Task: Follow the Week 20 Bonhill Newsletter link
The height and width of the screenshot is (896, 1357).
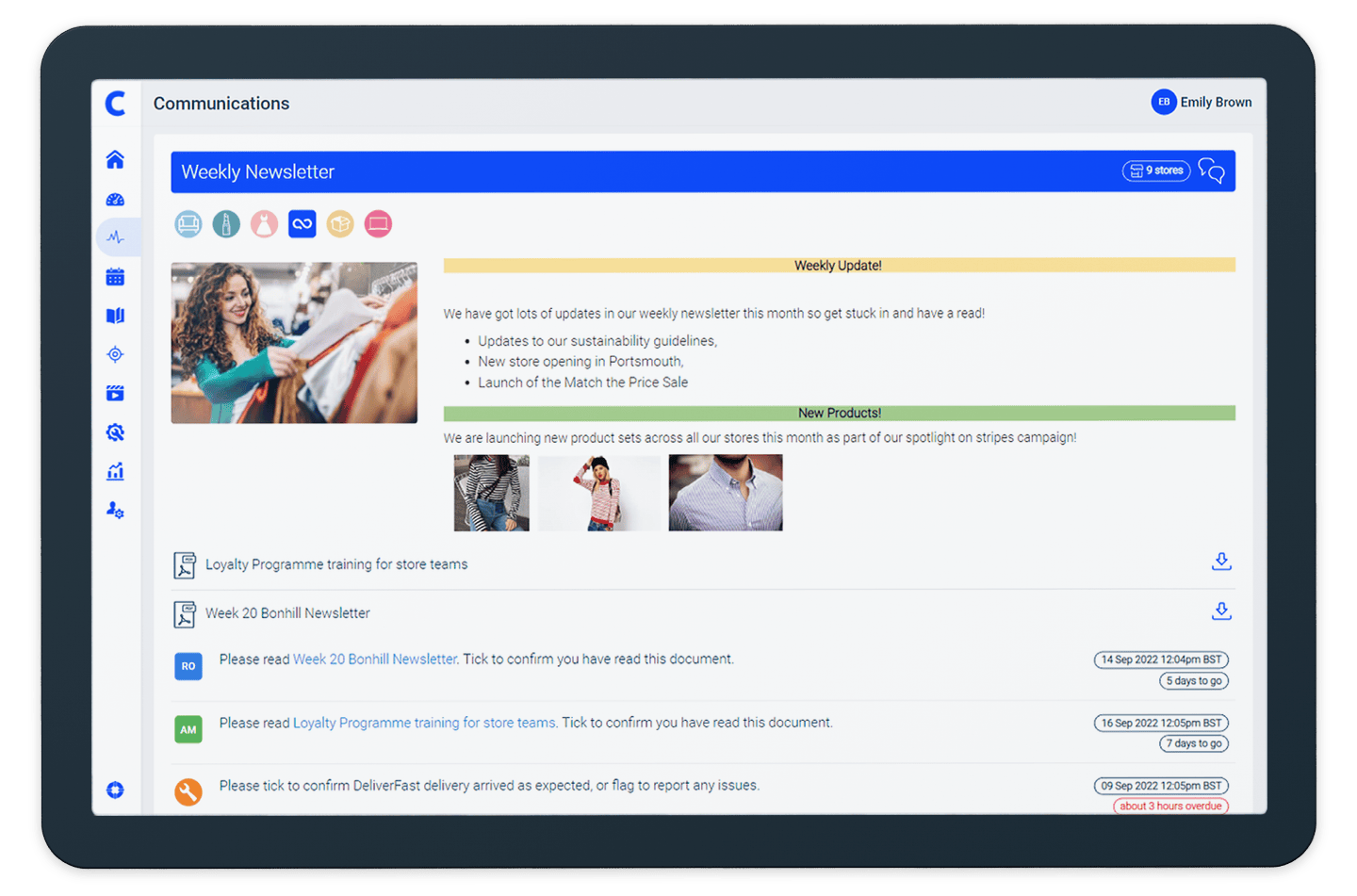Action: (x=375, y=659)
